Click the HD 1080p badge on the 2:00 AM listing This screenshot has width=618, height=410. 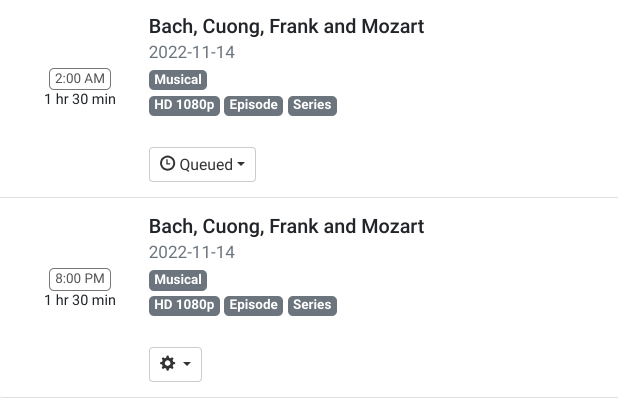pos(184,105)
